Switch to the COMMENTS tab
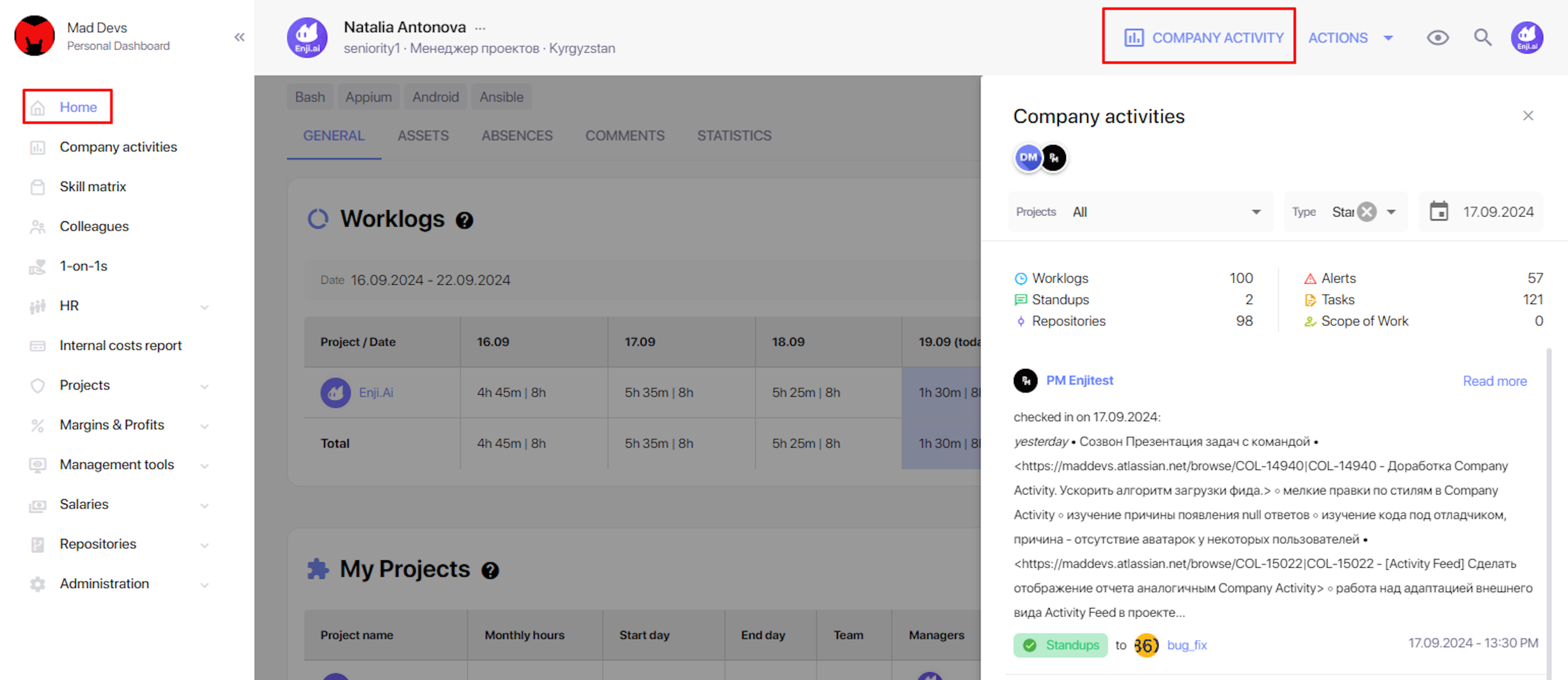The image size is (1568, 680). pos(625,136)
